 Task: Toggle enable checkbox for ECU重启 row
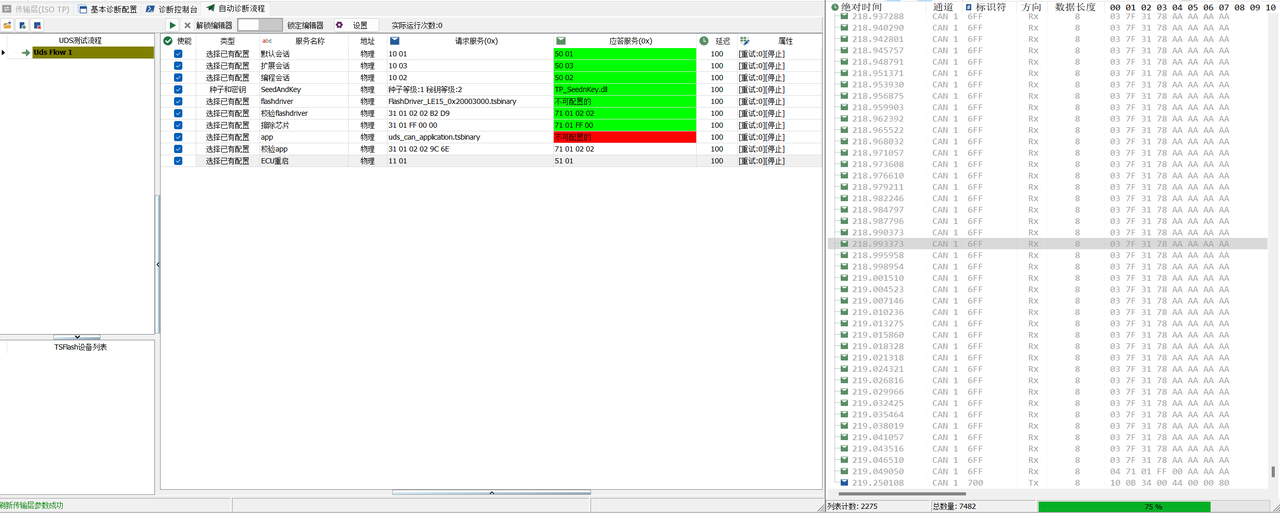(178, 161)
